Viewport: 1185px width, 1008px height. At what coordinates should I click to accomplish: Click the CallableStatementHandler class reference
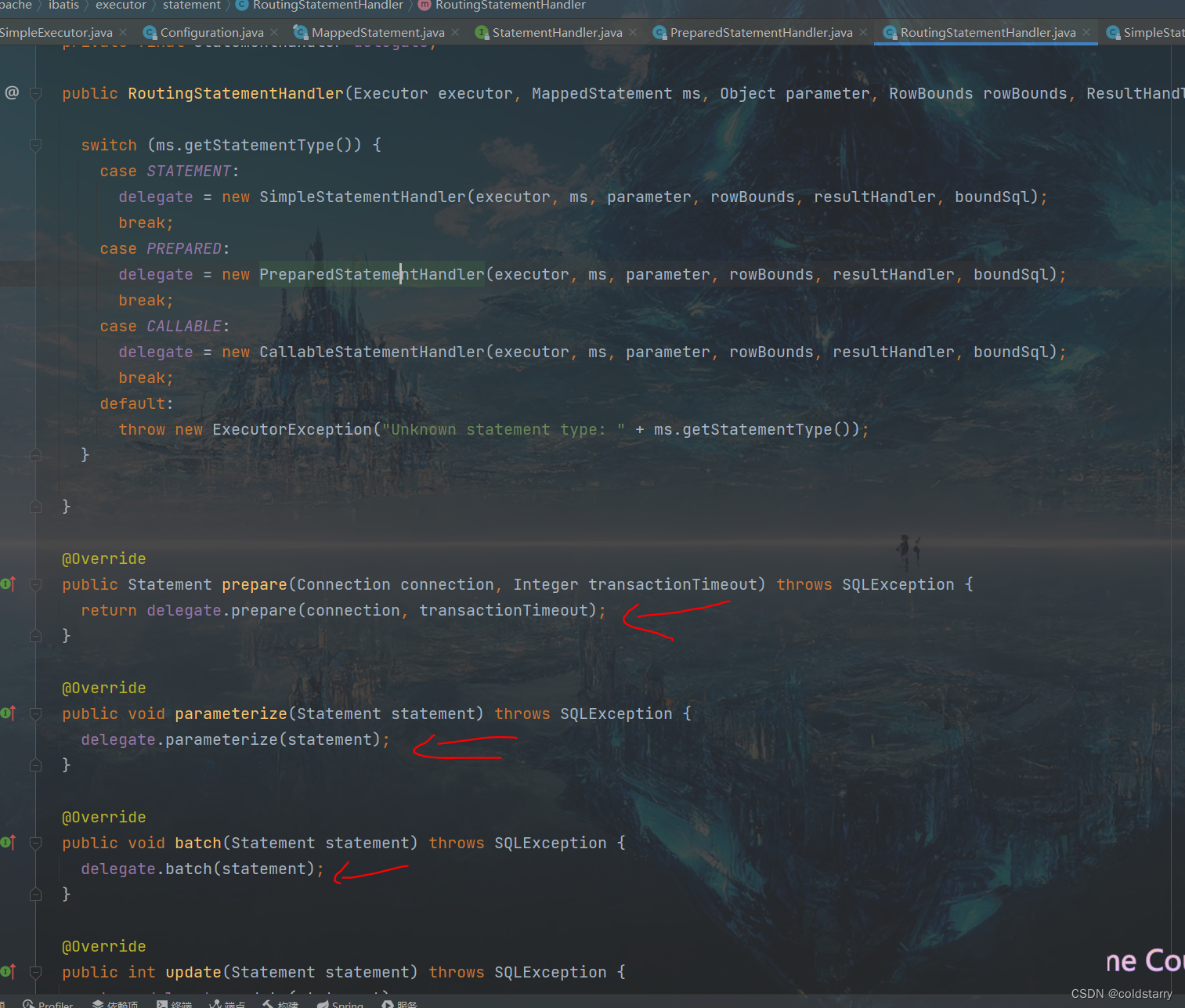(x=372, y=352)
